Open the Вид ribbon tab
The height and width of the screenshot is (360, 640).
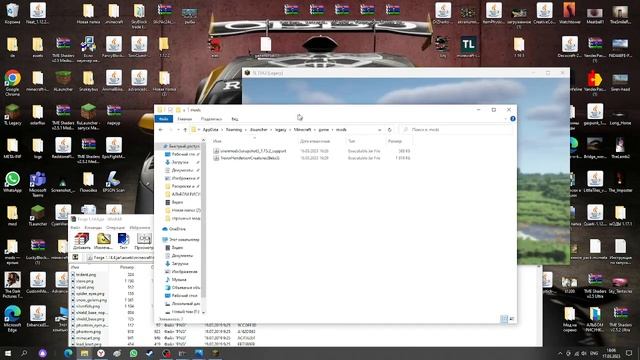tap(235, 119)
